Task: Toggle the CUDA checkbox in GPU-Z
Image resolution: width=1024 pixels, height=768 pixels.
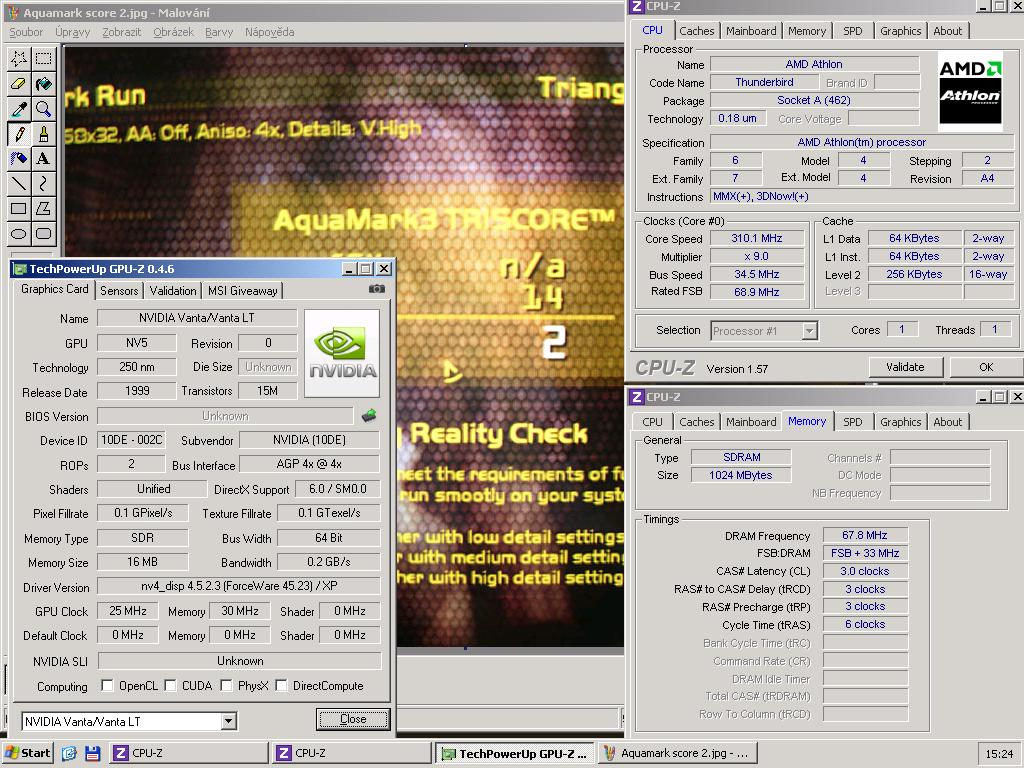Action: (x=170, y=685)
